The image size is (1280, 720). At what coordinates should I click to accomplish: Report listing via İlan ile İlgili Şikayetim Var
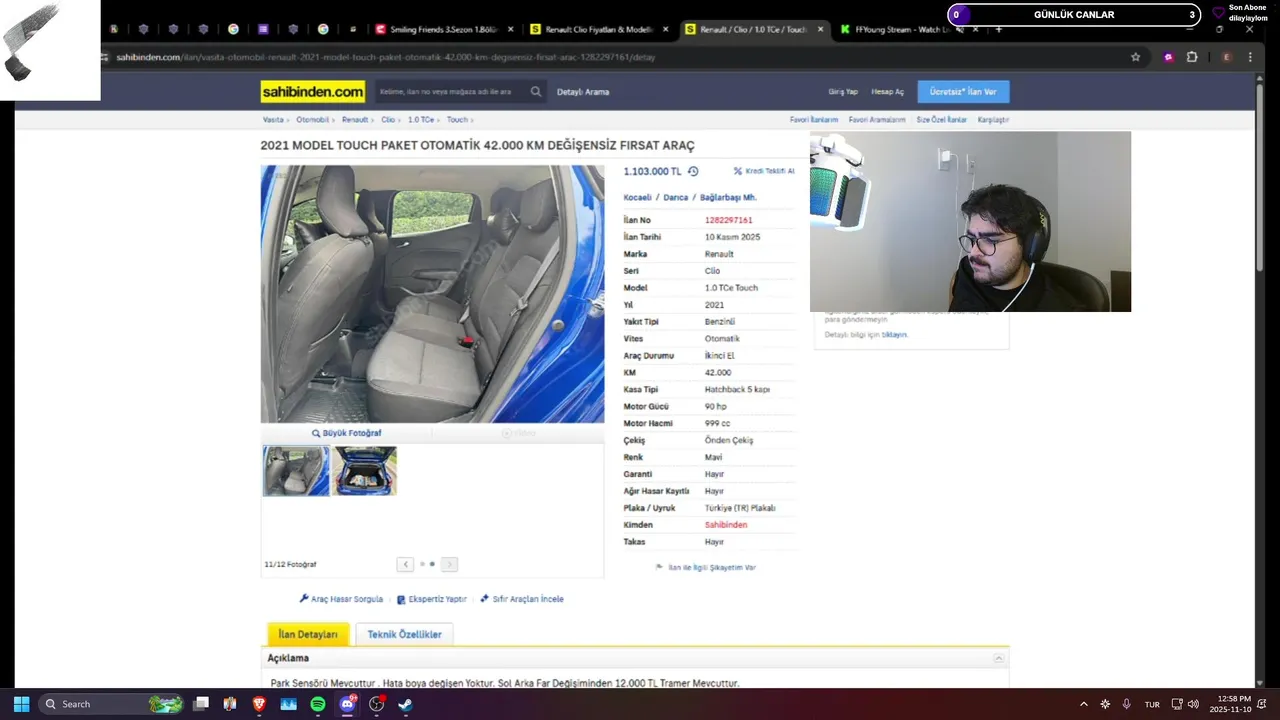pyautogui.click(x=706, y=567)
